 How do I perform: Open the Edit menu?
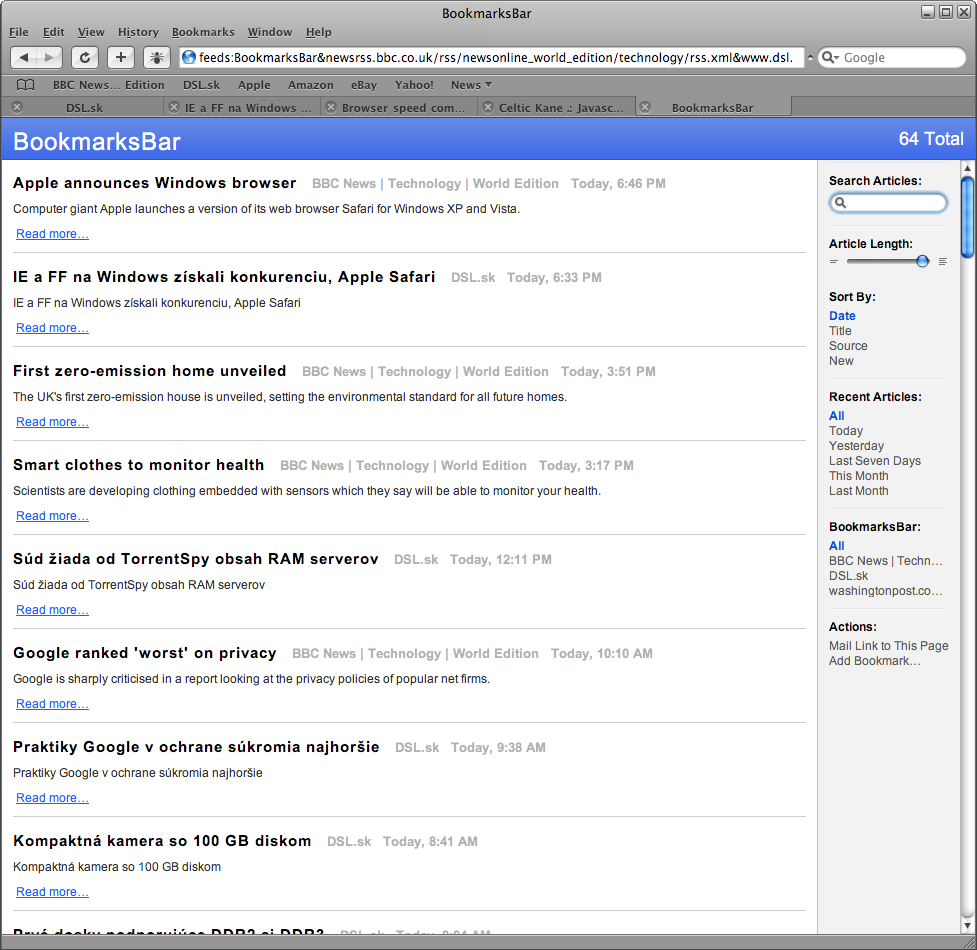[x=54, y=32]
